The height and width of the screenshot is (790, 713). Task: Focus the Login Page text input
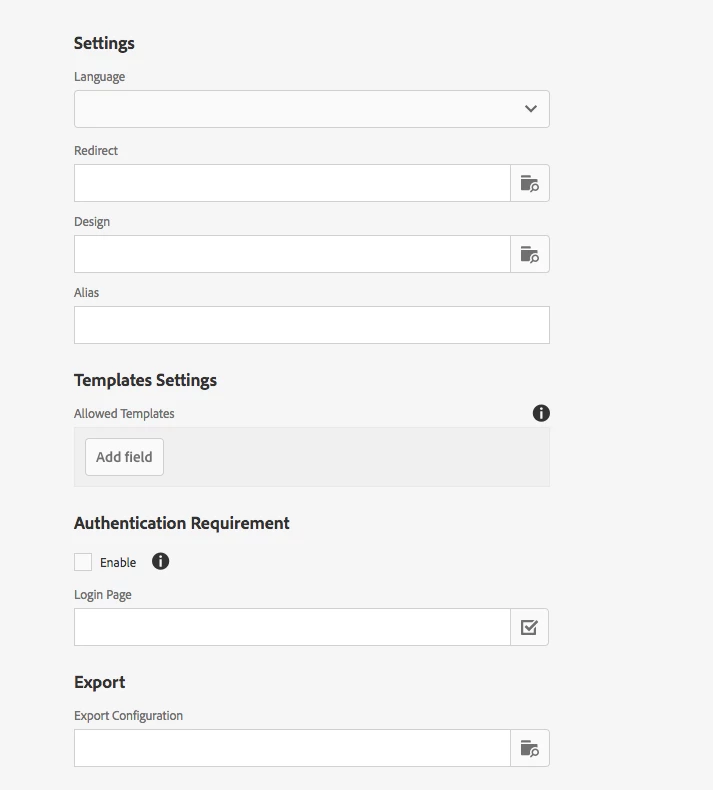click(x=292, y=627)
